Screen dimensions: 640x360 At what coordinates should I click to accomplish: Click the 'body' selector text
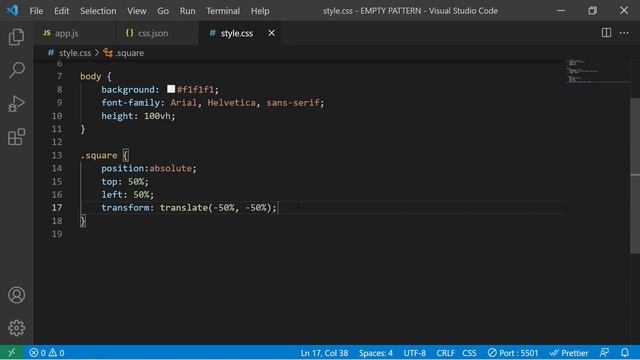click(x=91, y=76)
